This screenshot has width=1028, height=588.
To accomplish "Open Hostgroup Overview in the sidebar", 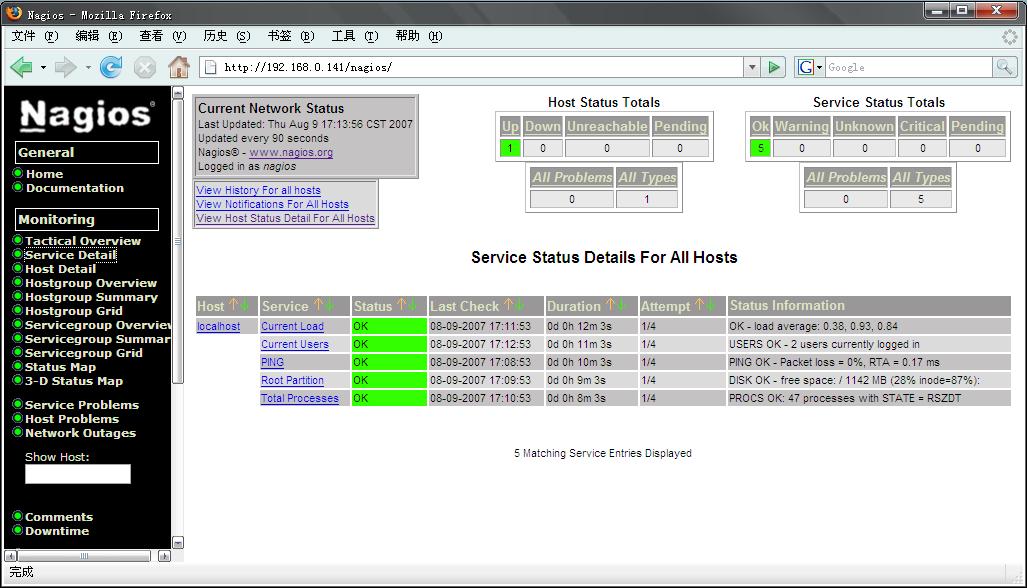I will click(x=90, y=283).
